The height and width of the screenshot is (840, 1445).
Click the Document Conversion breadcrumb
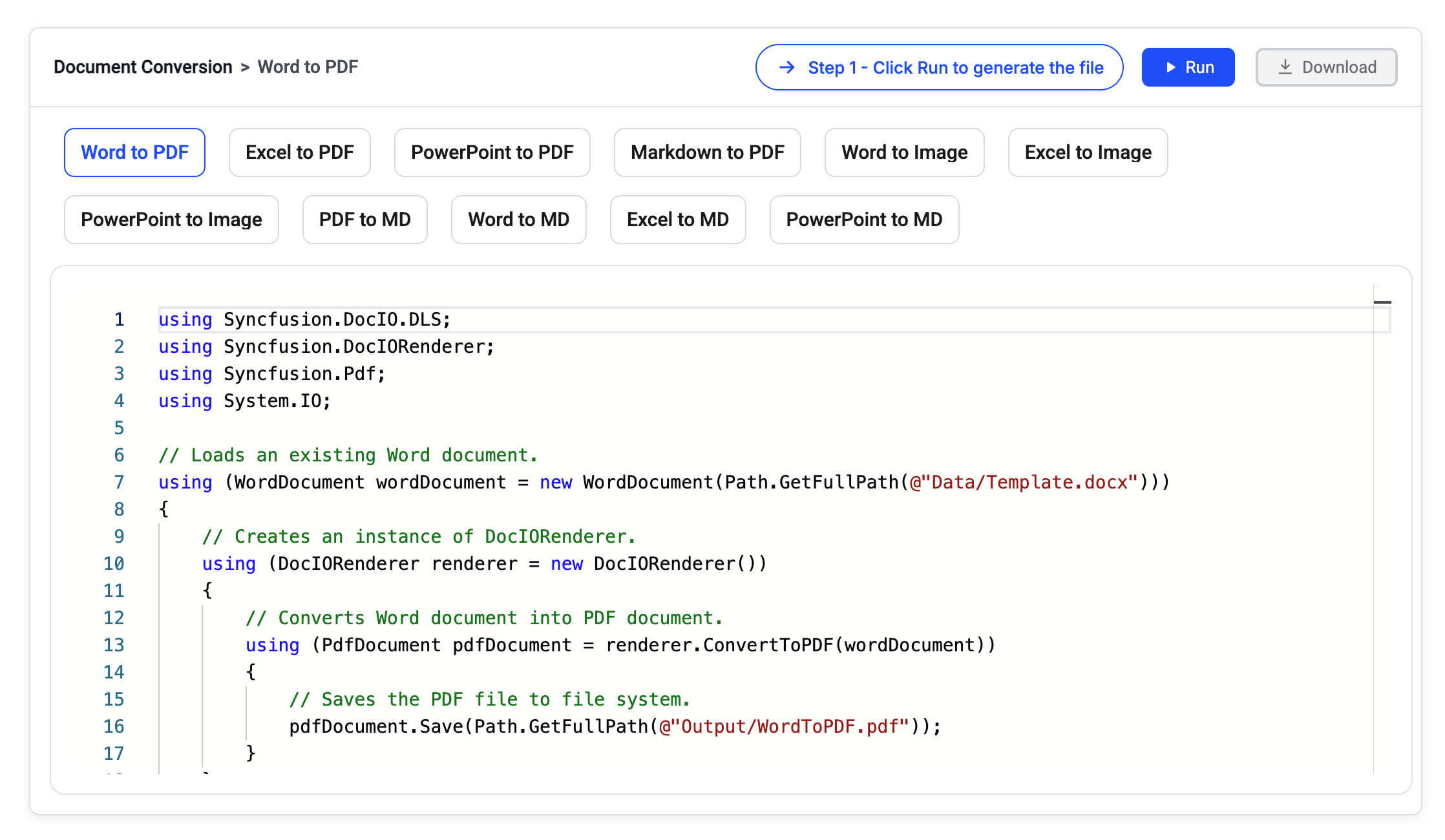143,67
